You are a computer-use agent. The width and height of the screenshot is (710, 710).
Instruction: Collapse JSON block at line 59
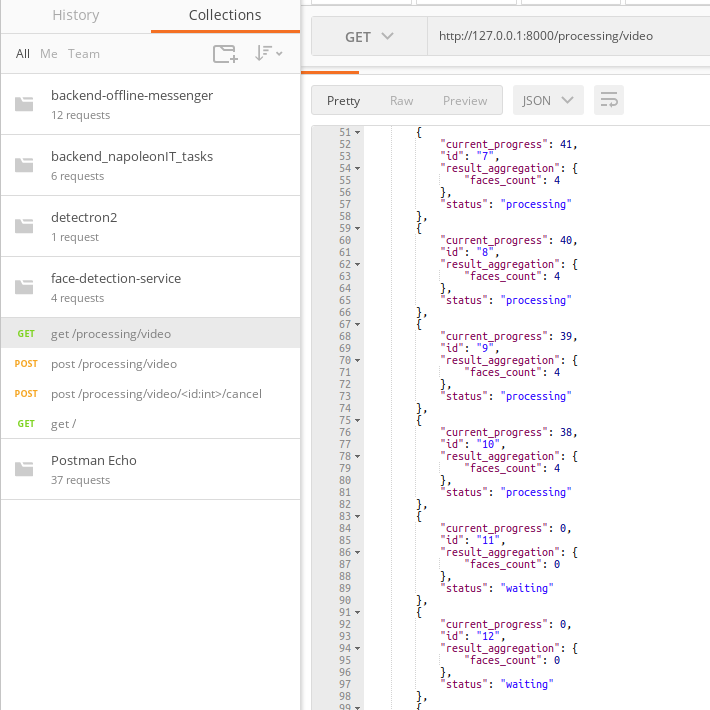pyautogui.click(x=358, y=228)
